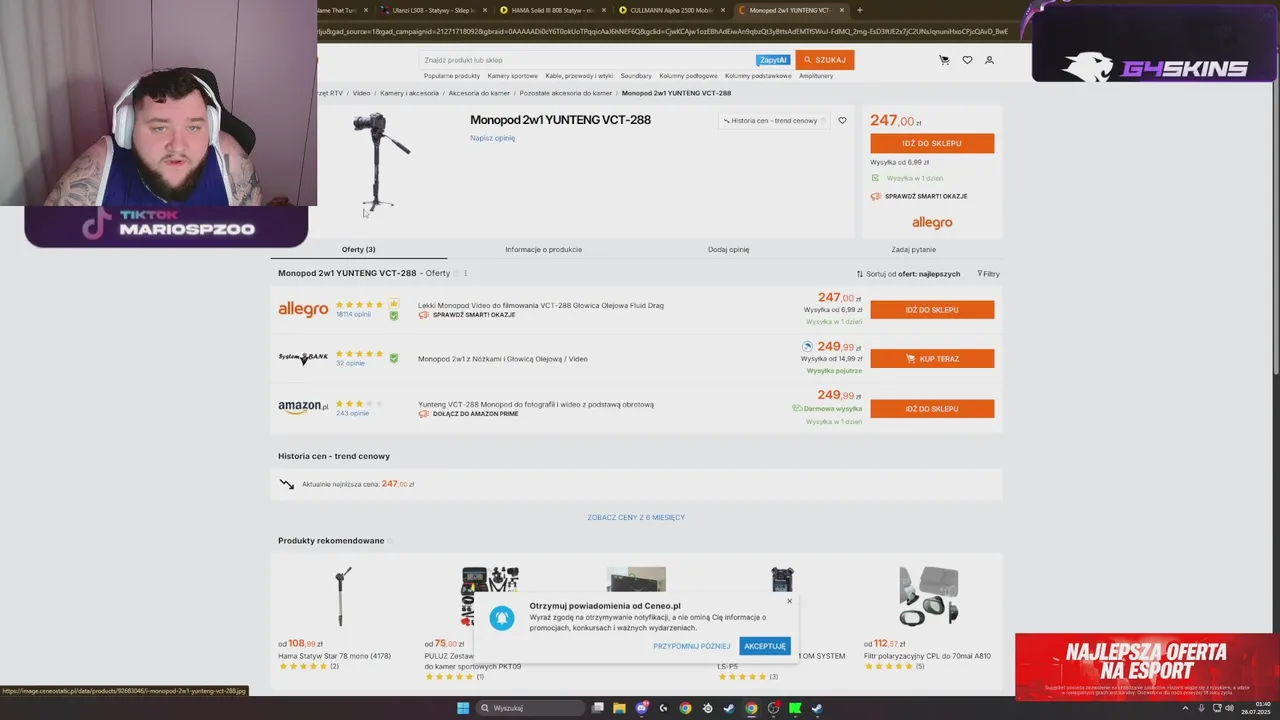Screen dimensions: 1280x720
Task: Open Task View on the taskbar
Action: [598, 708]
